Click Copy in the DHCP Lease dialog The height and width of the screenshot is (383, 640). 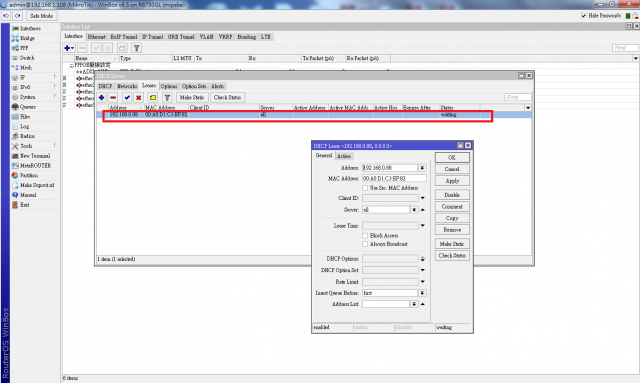(452, 218)
